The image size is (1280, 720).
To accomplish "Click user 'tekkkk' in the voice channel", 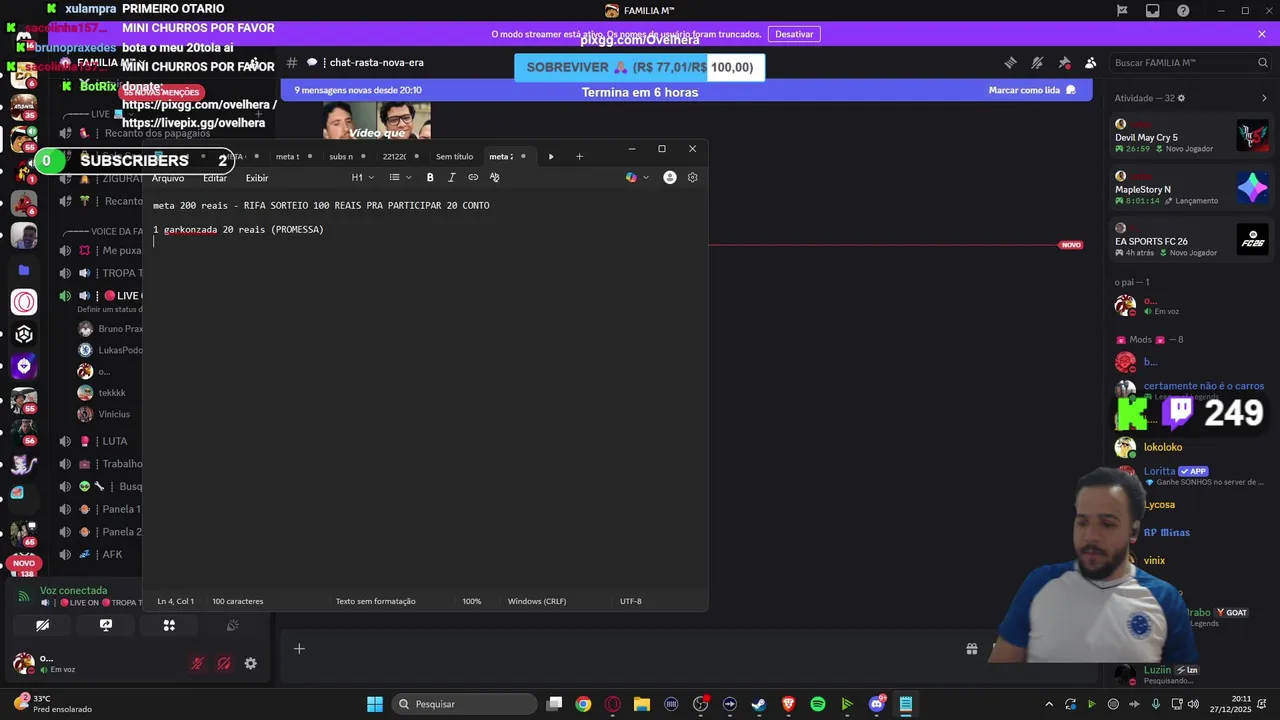I will point(112,393).
